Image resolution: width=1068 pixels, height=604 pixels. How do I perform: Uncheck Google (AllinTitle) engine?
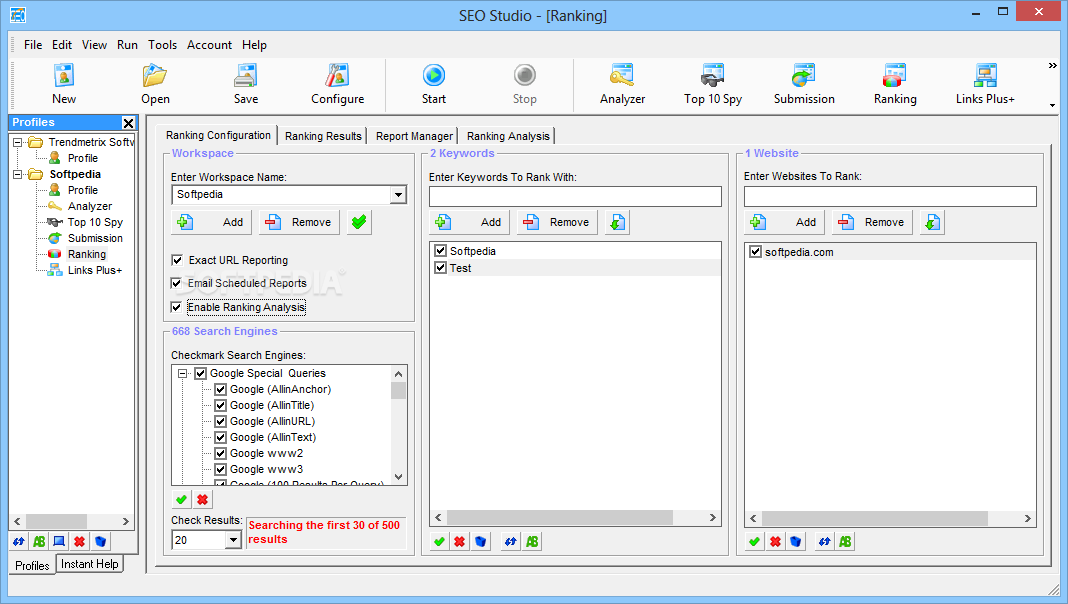coord(221,405)
